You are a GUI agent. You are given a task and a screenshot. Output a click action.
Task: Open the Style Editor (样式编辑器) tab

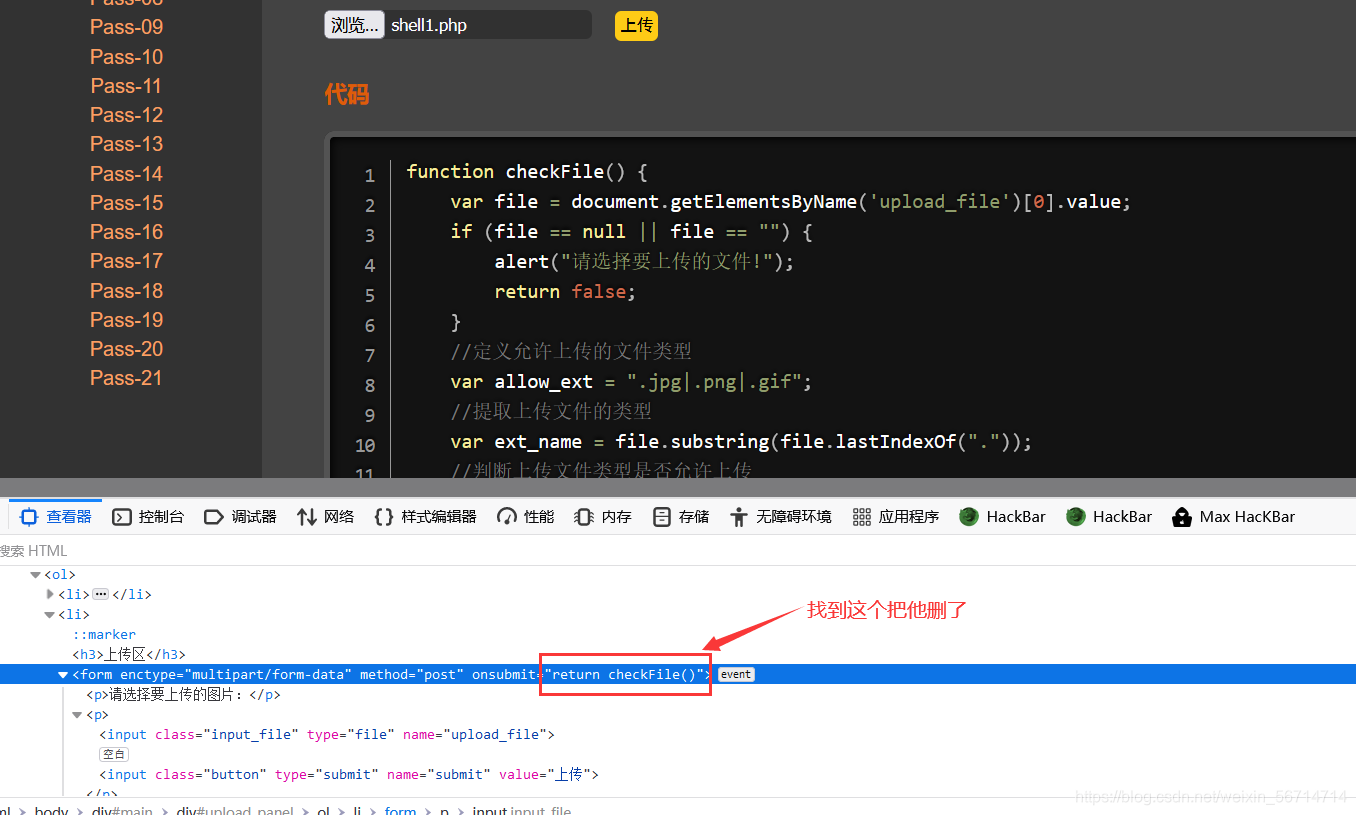click(425, 517)
